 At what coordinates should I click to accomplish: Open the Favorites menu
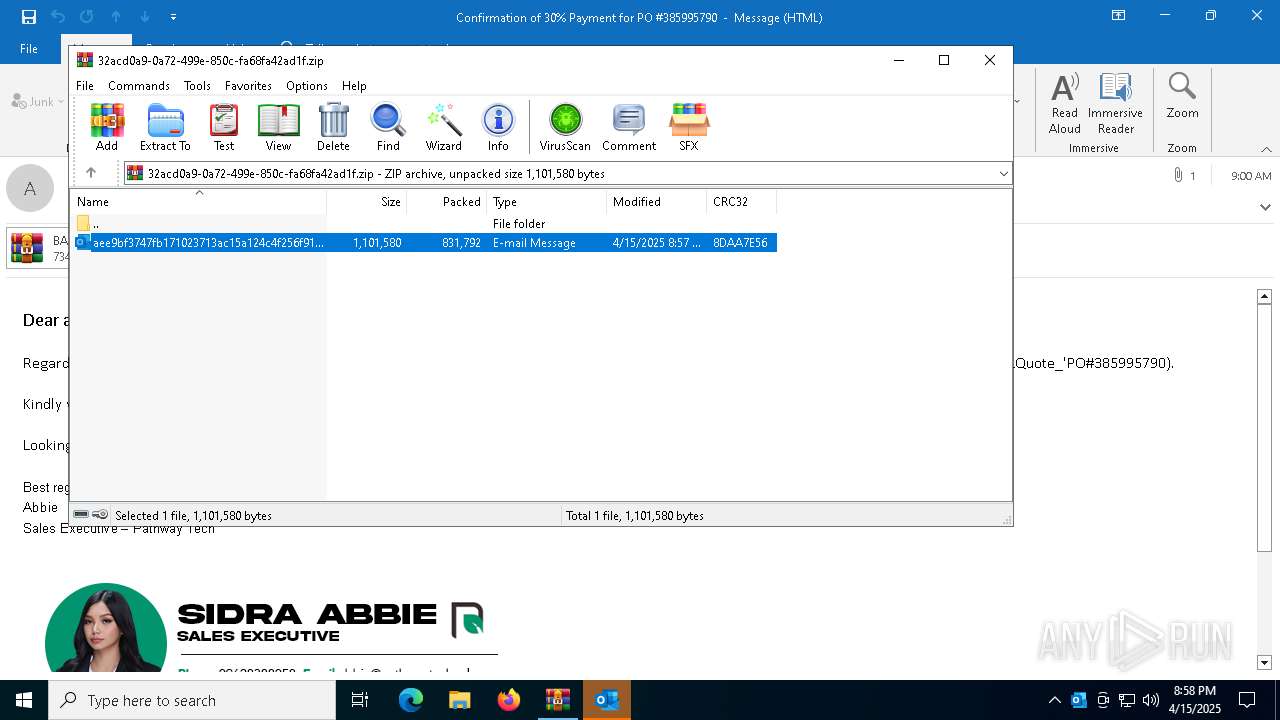(248, 85)
